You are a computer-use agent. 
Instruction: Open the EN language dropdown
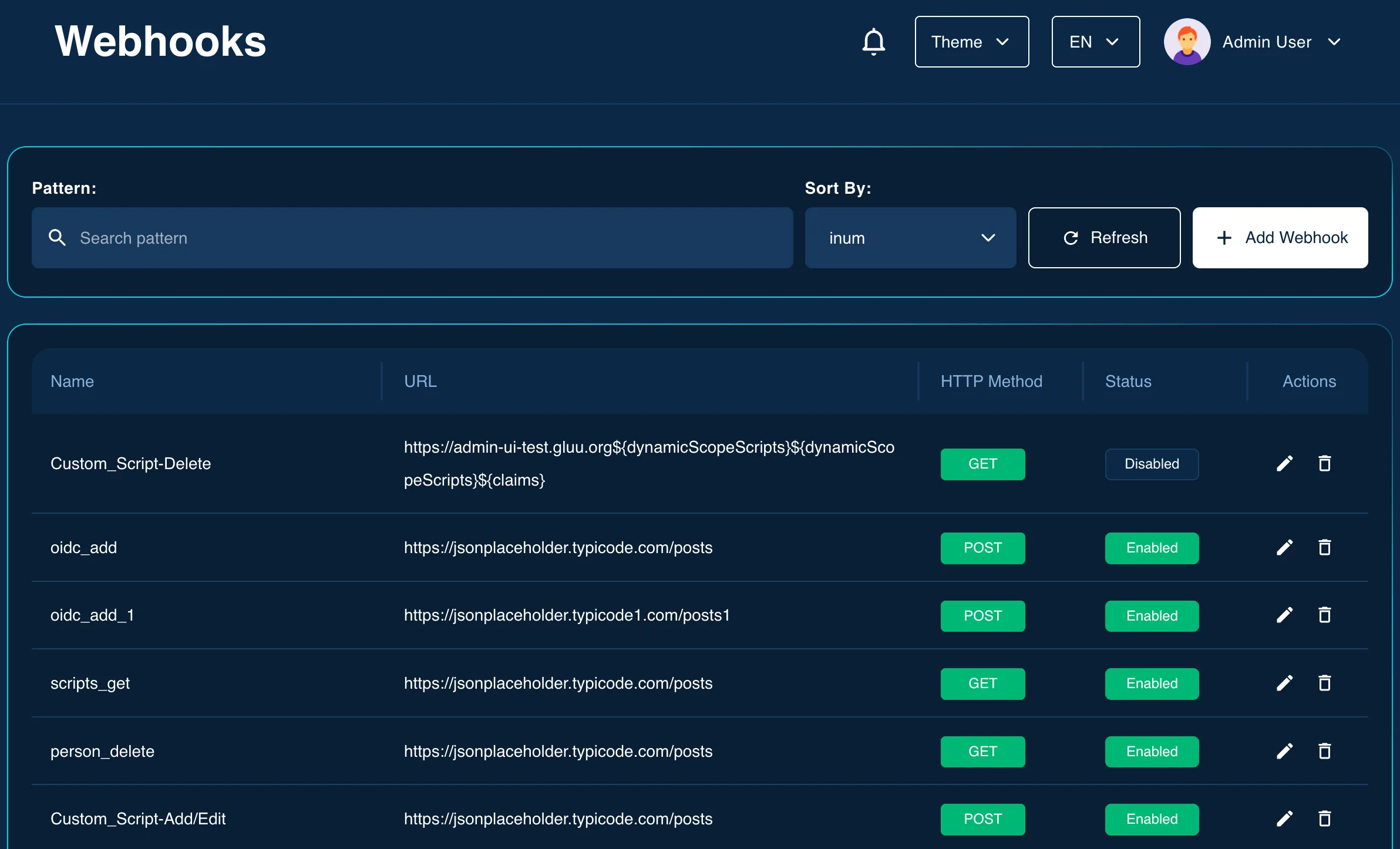(x=1095, y=42)
